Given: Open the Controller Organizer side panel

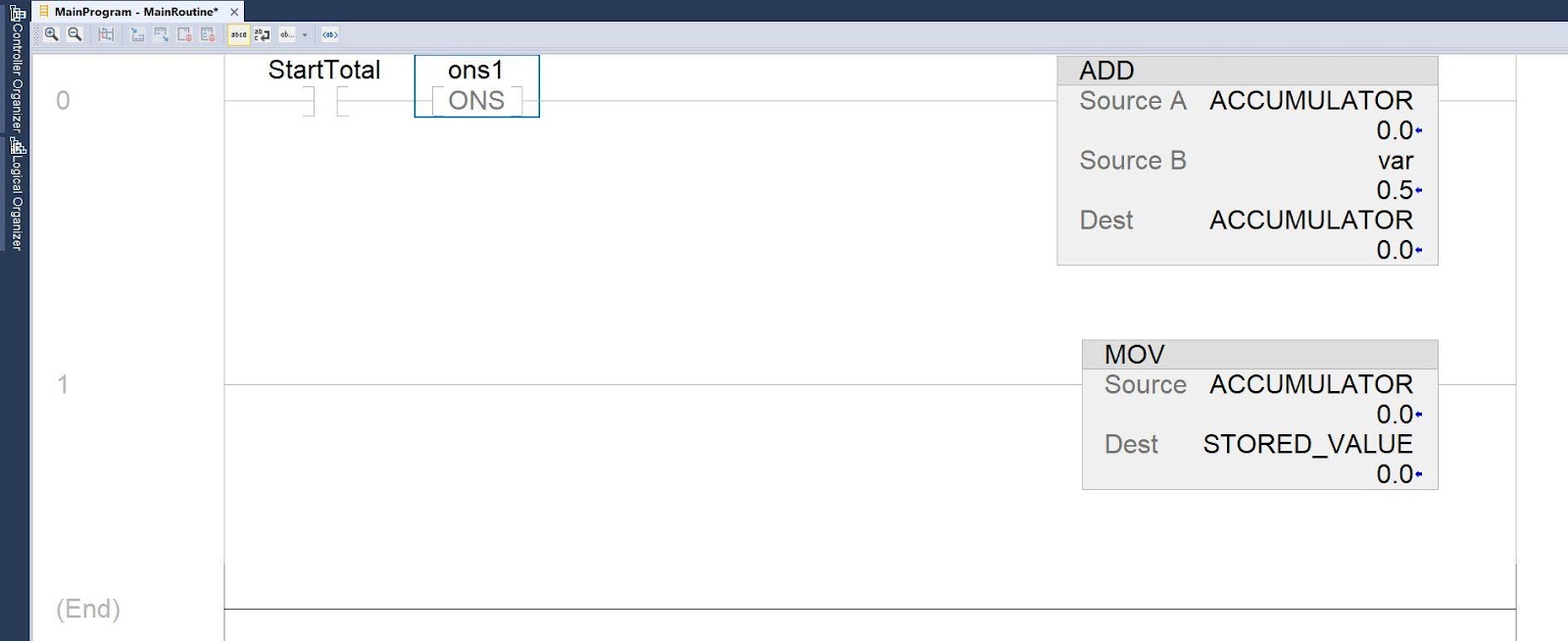Looking at the screenshot, I should [x=17, y=69].
